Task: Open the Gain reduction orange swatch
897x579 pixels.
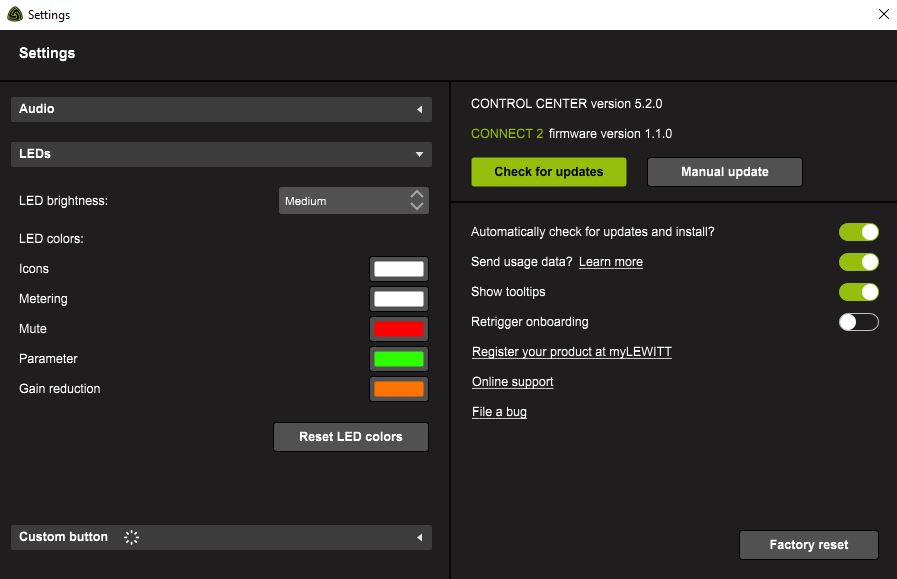Action: [x=399, y=389]
